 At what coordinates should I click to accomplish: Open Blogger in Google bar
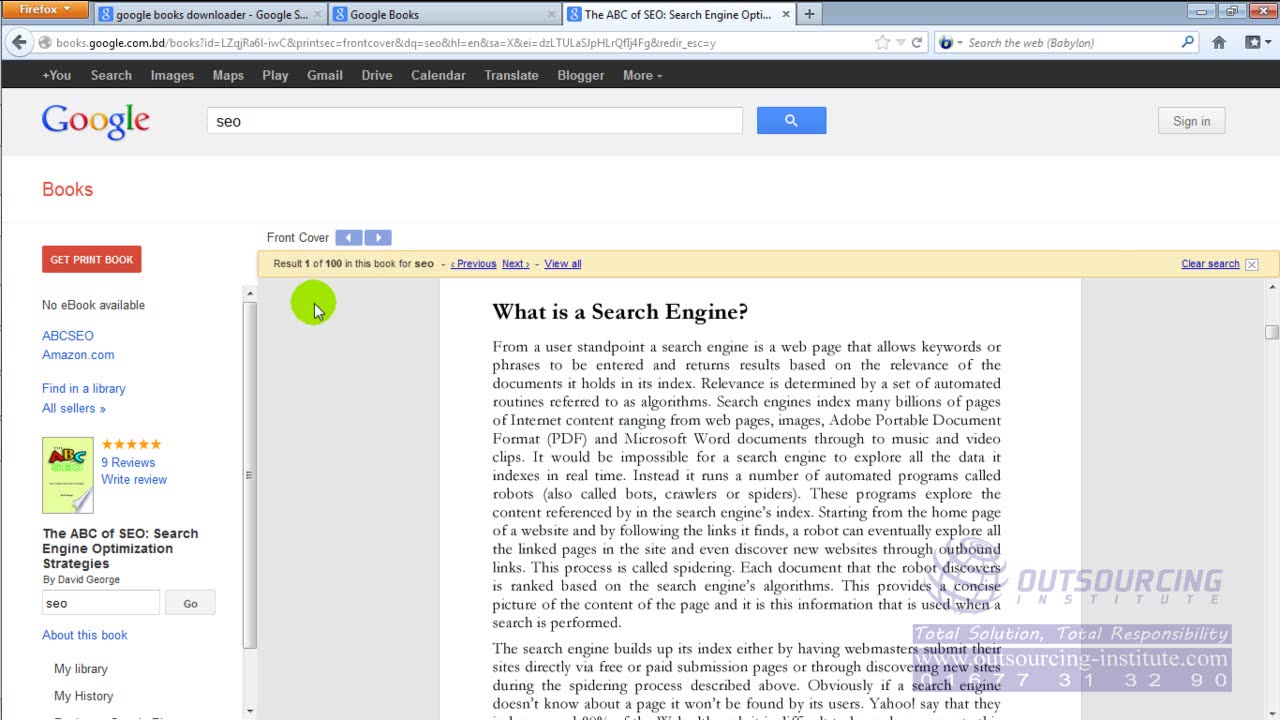coord(581,75)
